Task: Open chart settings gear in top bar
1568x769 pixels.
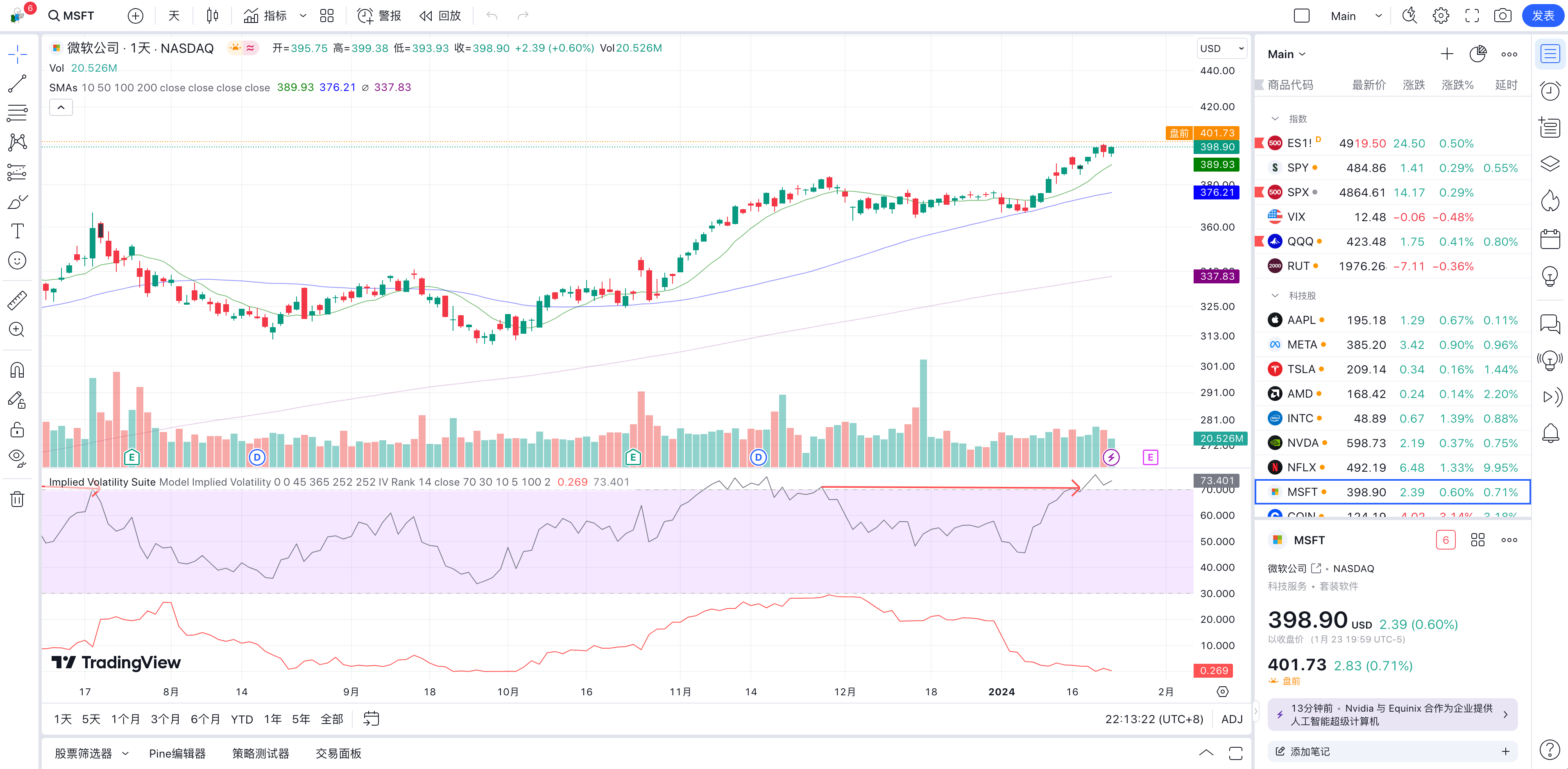Action: pyautogui.click(x=1441, y=16)
